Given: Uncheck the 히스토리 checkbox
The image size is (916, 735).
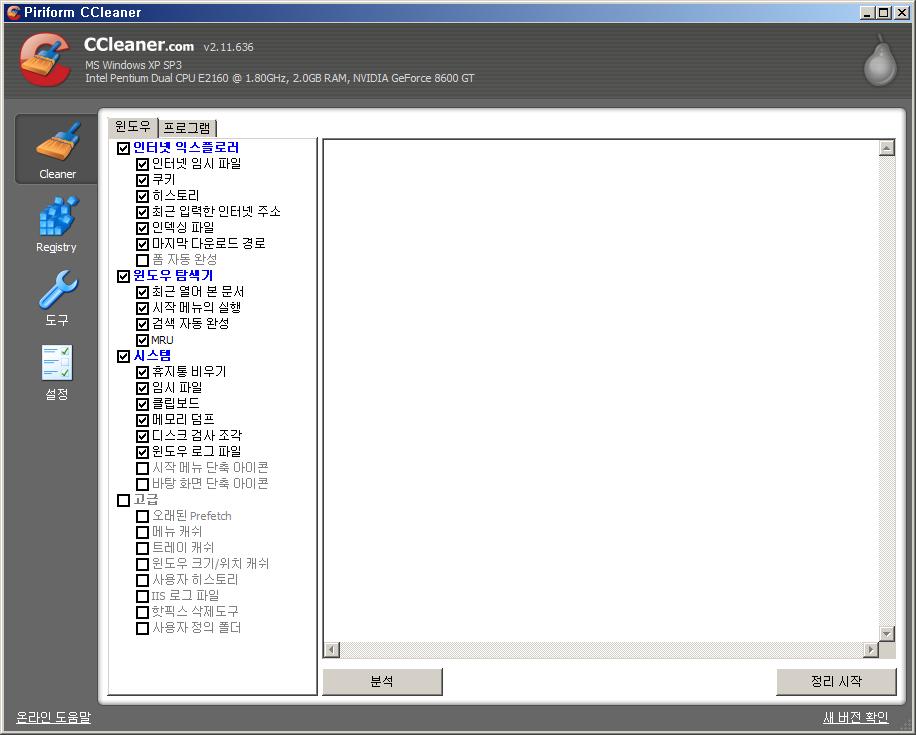Looking at the screenshot, I should pos(142,196).
